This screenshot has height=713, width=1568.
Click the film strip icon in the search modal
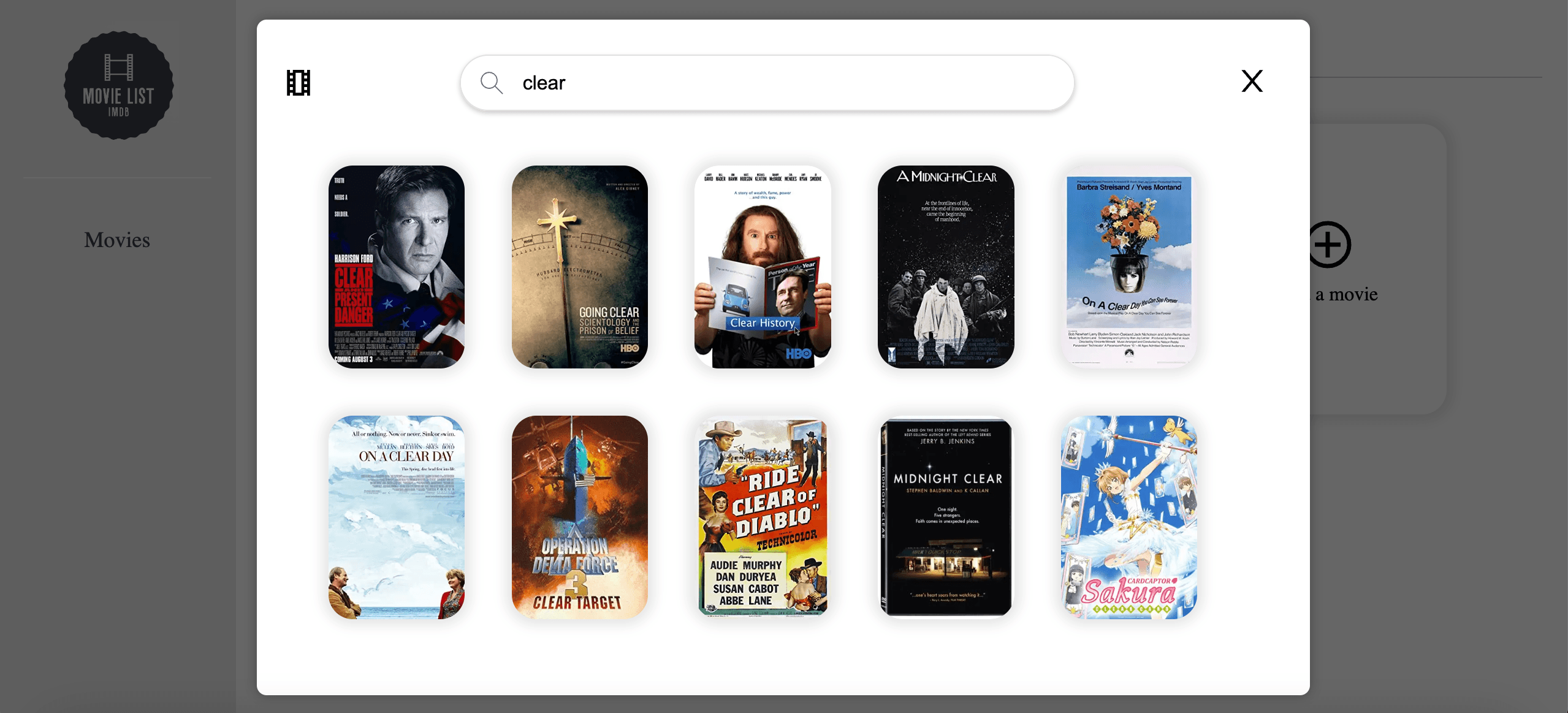point(299,83)
